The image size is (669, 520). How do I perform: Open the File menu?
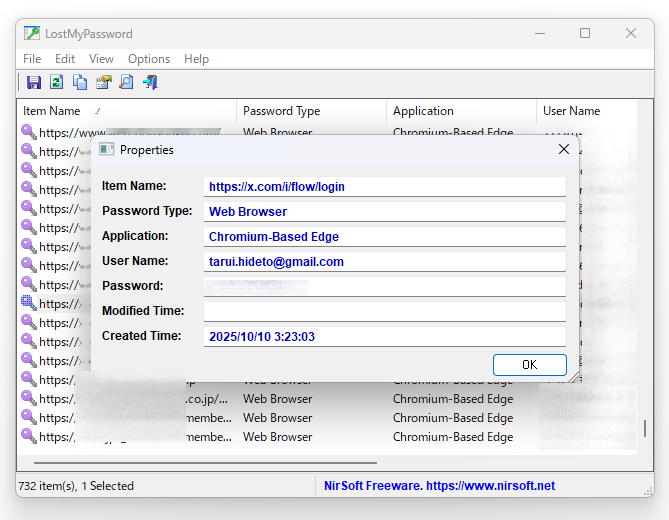[32, 59]
